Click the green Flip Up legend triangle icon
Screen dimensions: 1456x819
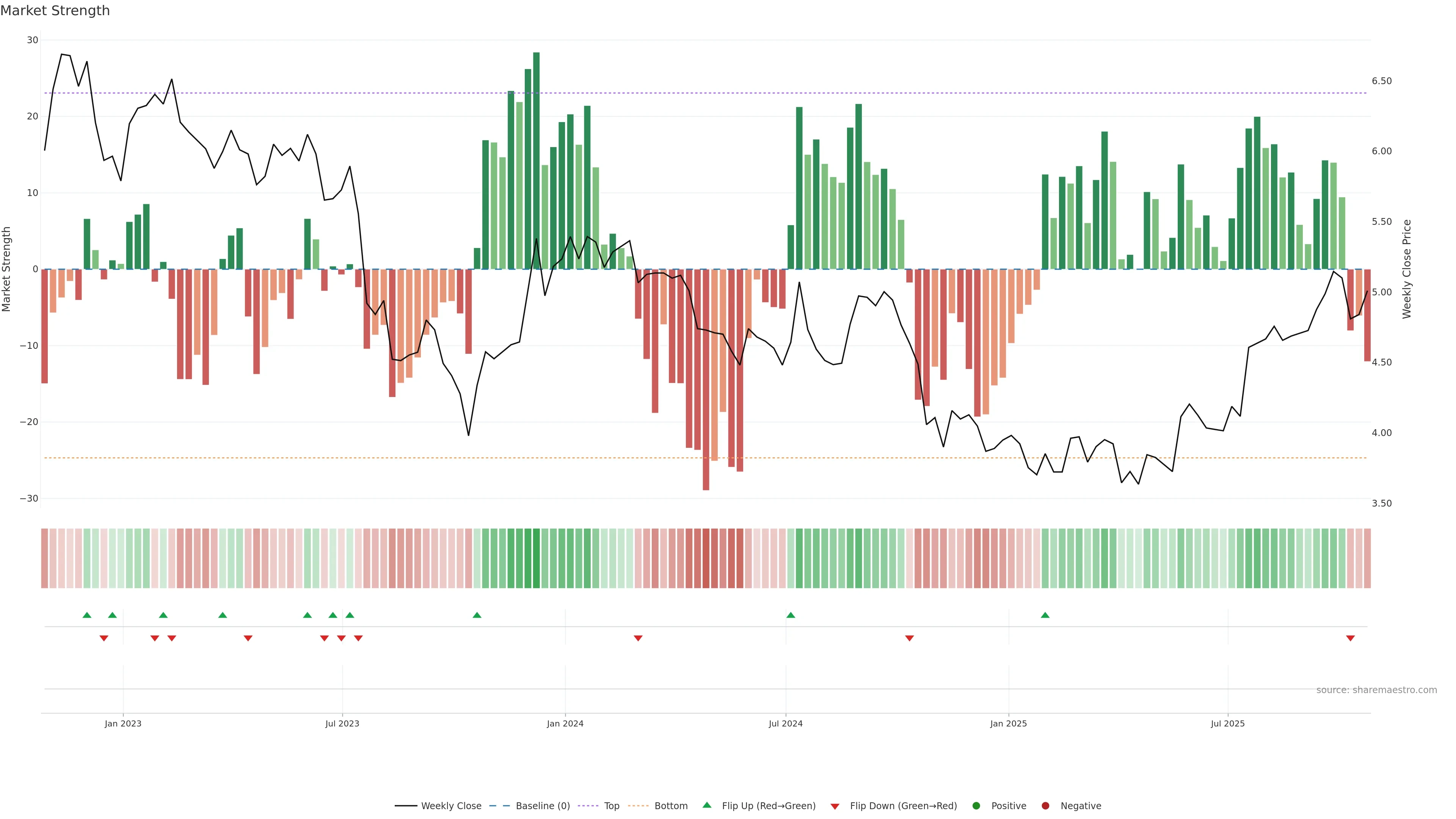(x=706, y=805)
